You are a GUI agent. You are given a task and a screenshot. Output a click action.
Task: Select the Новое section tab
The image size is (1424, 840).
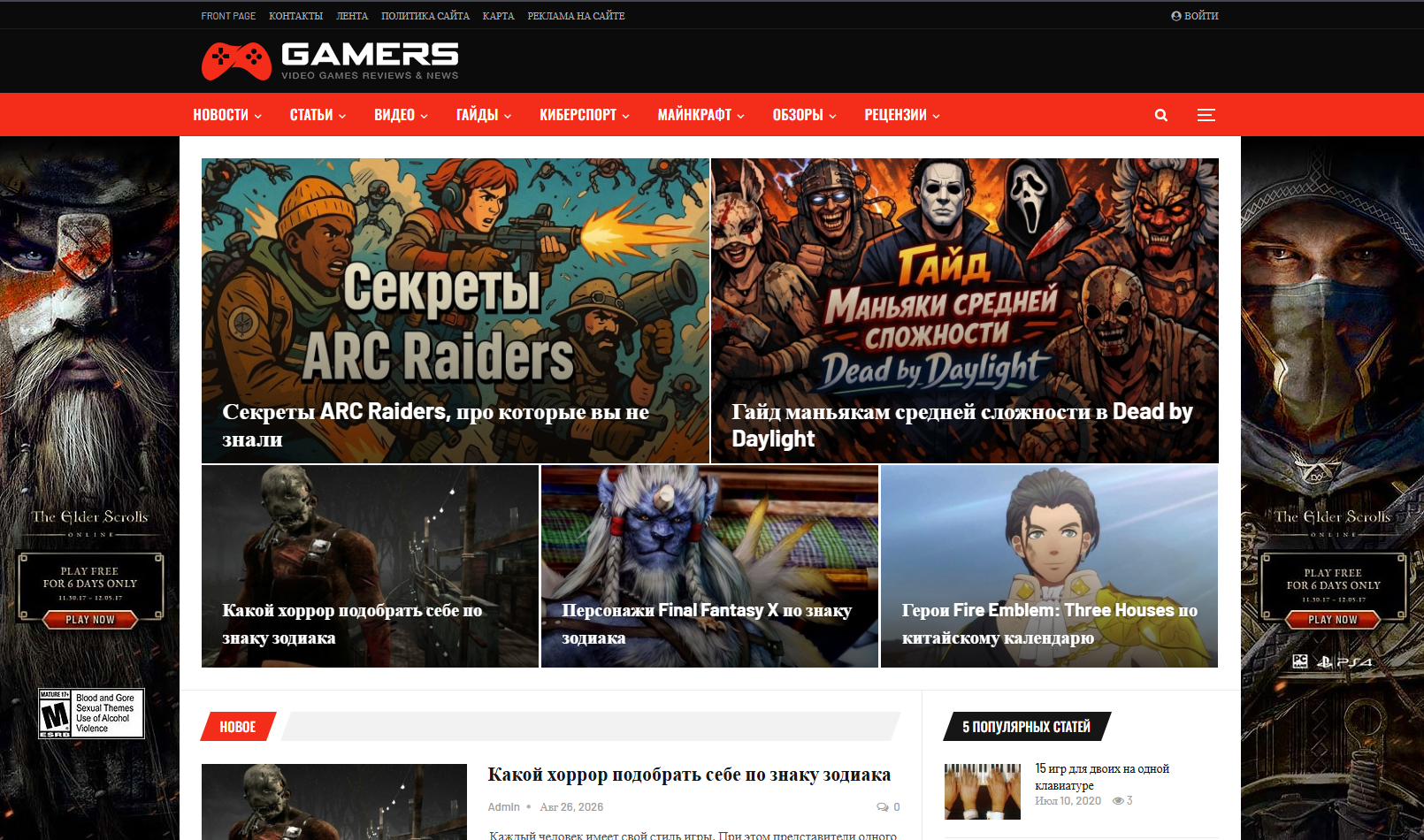[238, 727]
